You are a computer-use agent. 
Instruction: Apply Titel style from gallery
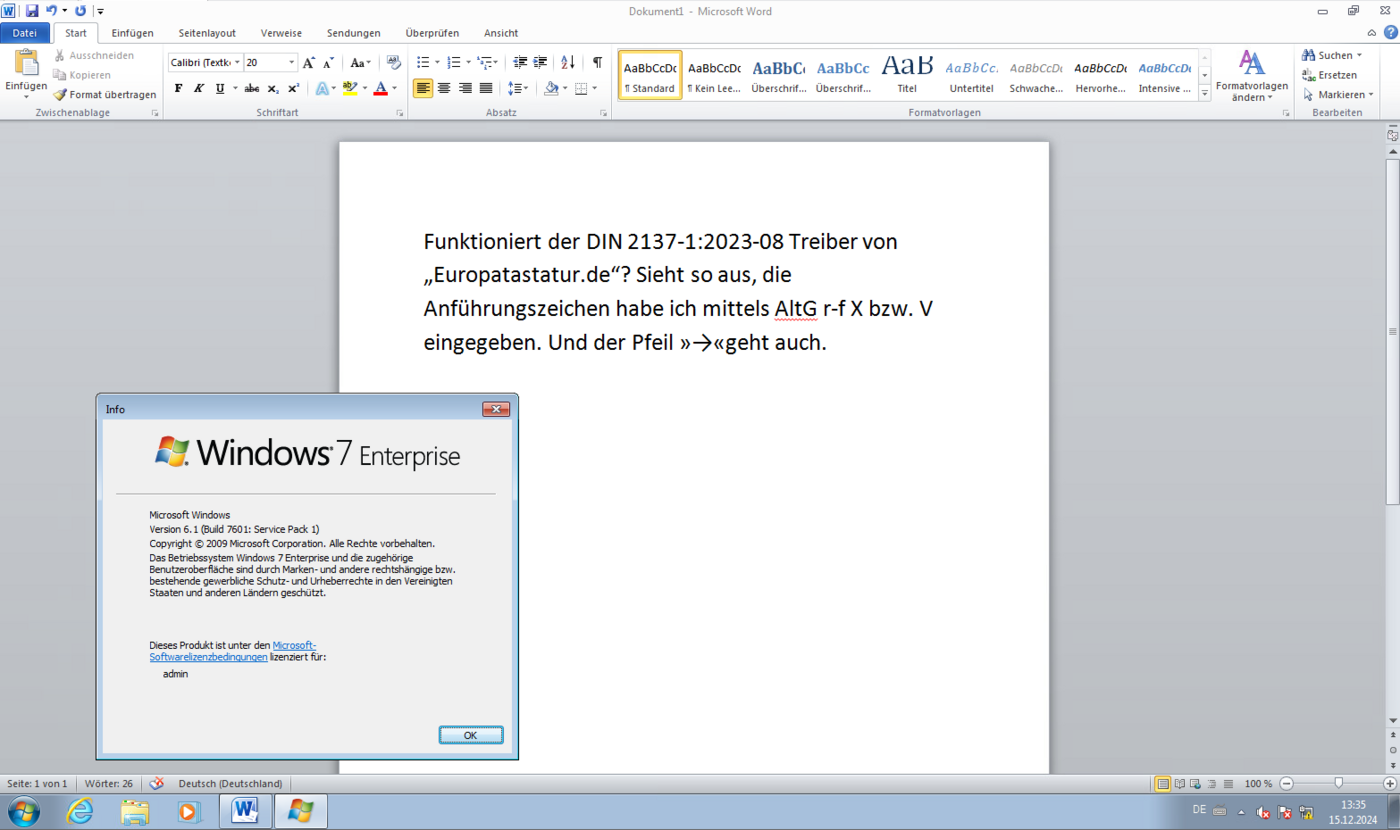[907, 75]
